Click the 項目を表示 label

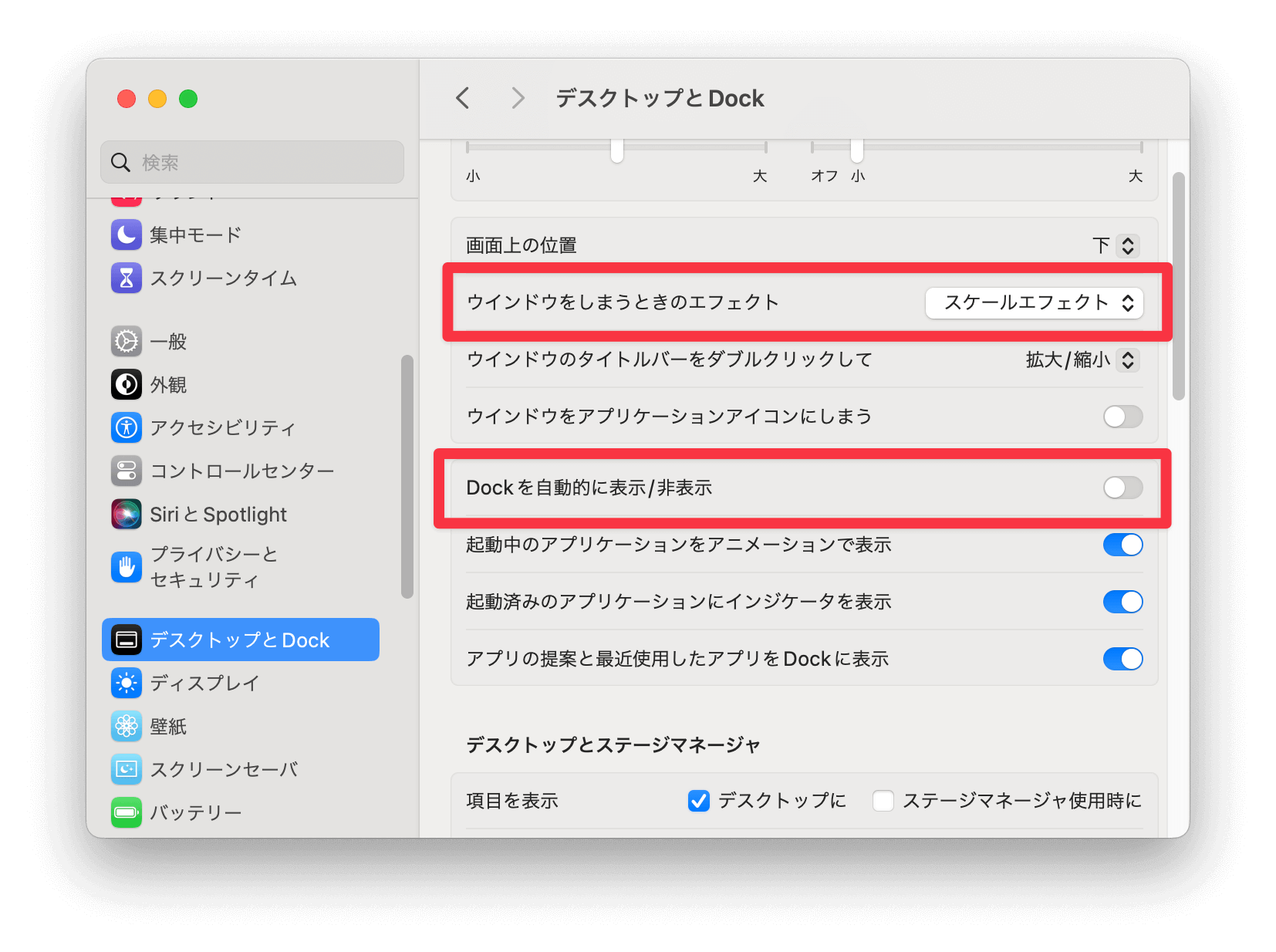(512, 801)
